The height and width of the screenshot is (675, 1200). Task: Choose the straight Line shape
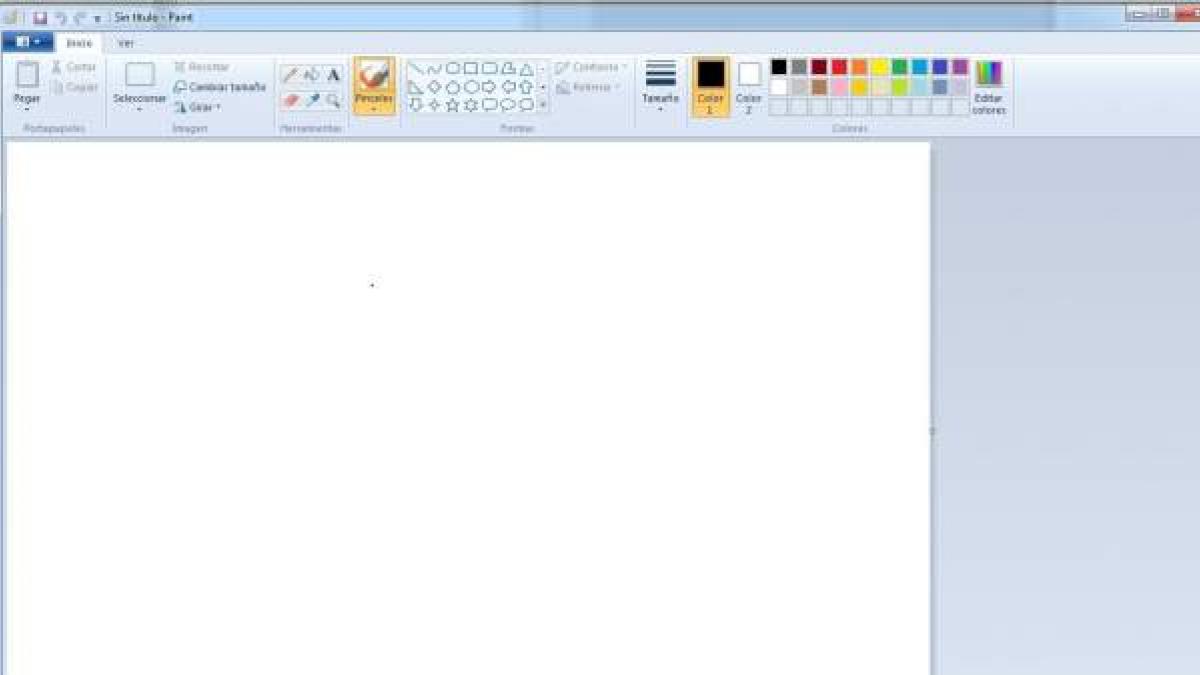coord(415,69)
